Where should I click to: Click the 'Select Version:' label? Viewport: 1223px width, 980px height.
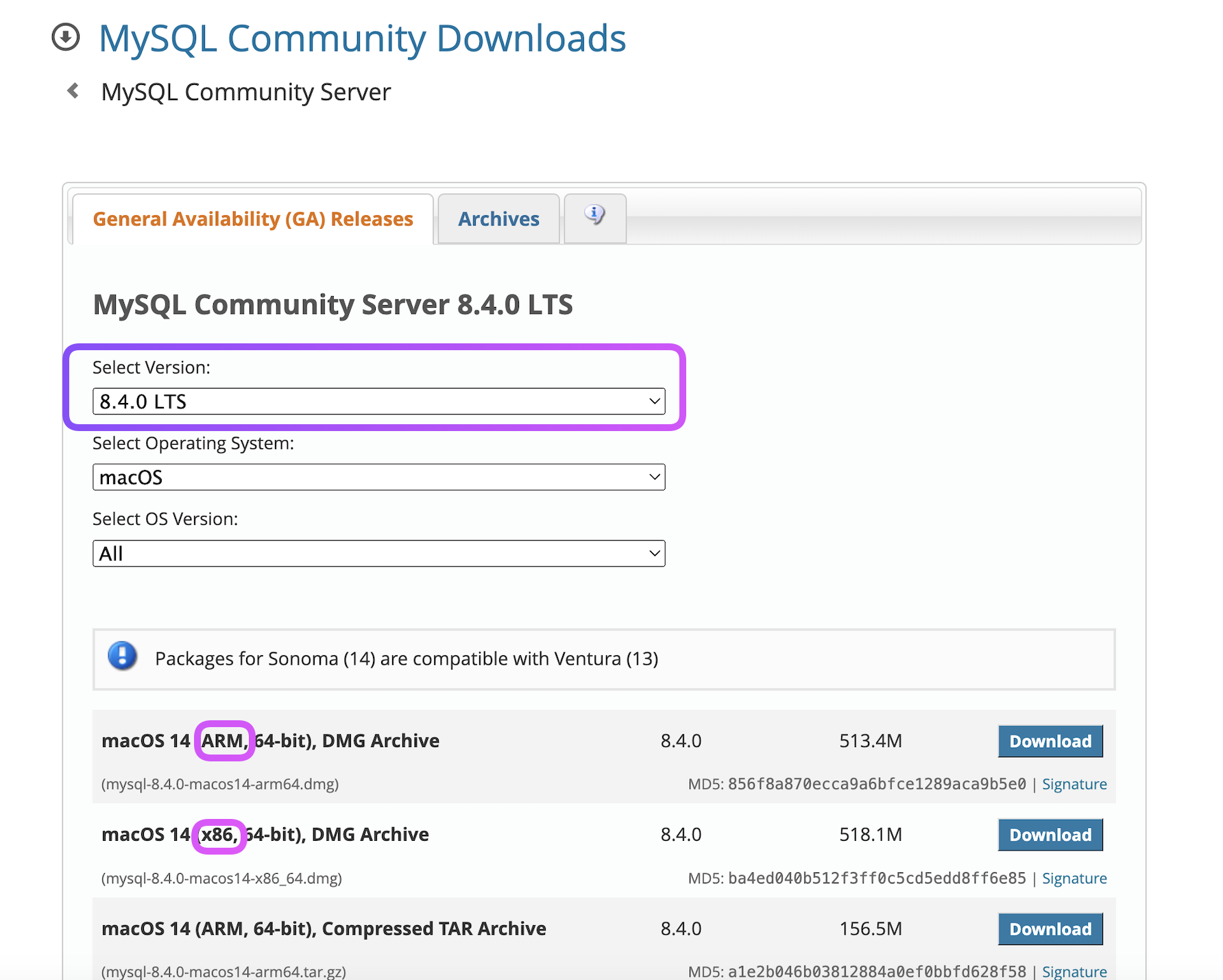coord(152,367)
